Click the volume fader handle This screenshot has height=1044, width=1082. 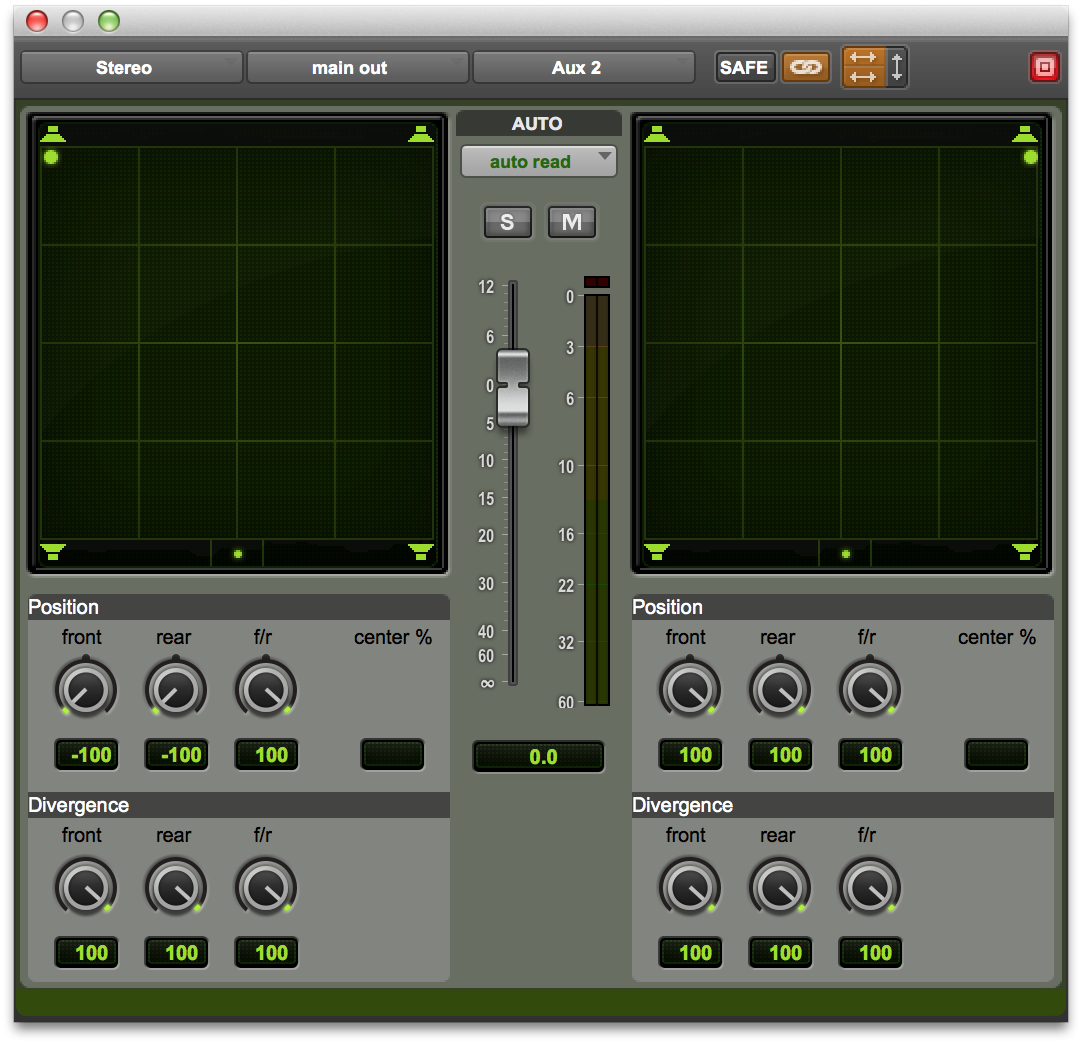point(513,388)
